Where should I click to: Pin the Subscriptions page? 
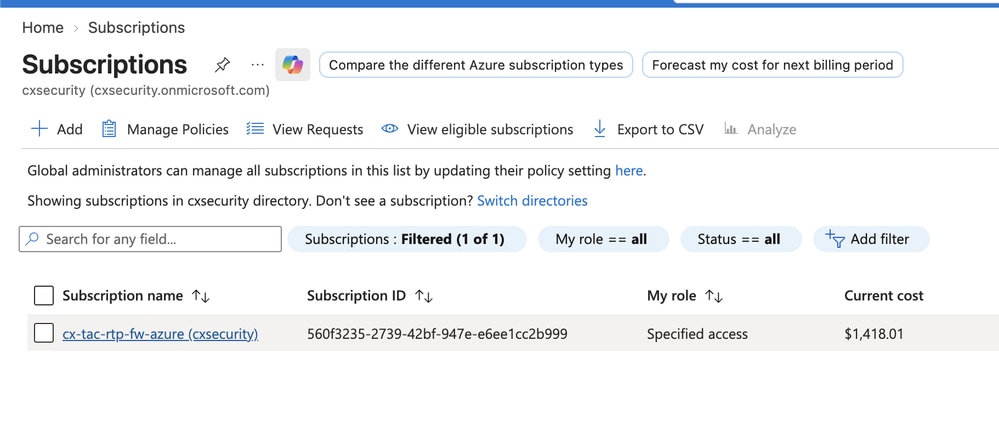pos(222,64)
